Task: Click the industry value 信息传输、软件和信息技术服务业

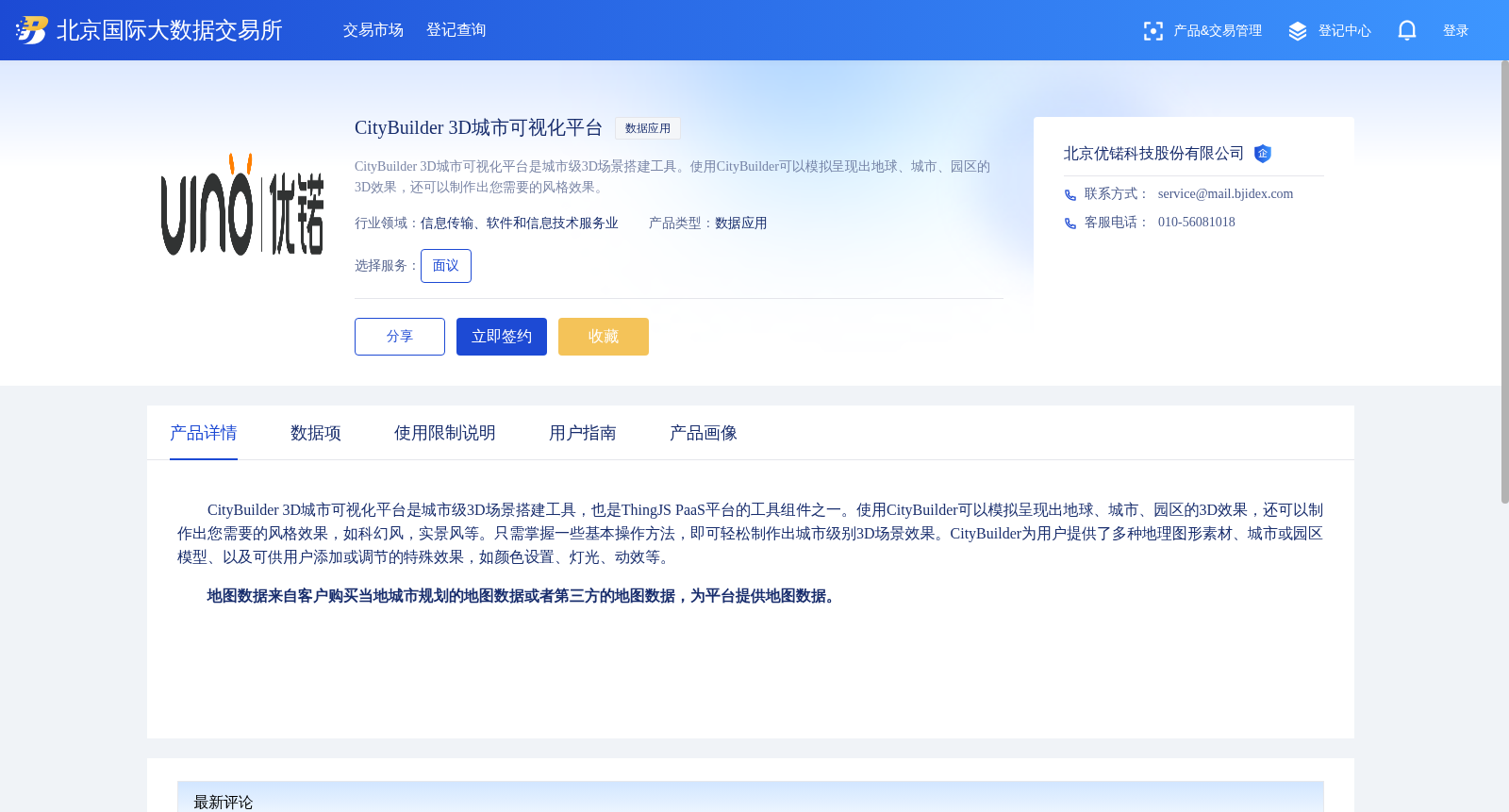Action: coord(520,224)
